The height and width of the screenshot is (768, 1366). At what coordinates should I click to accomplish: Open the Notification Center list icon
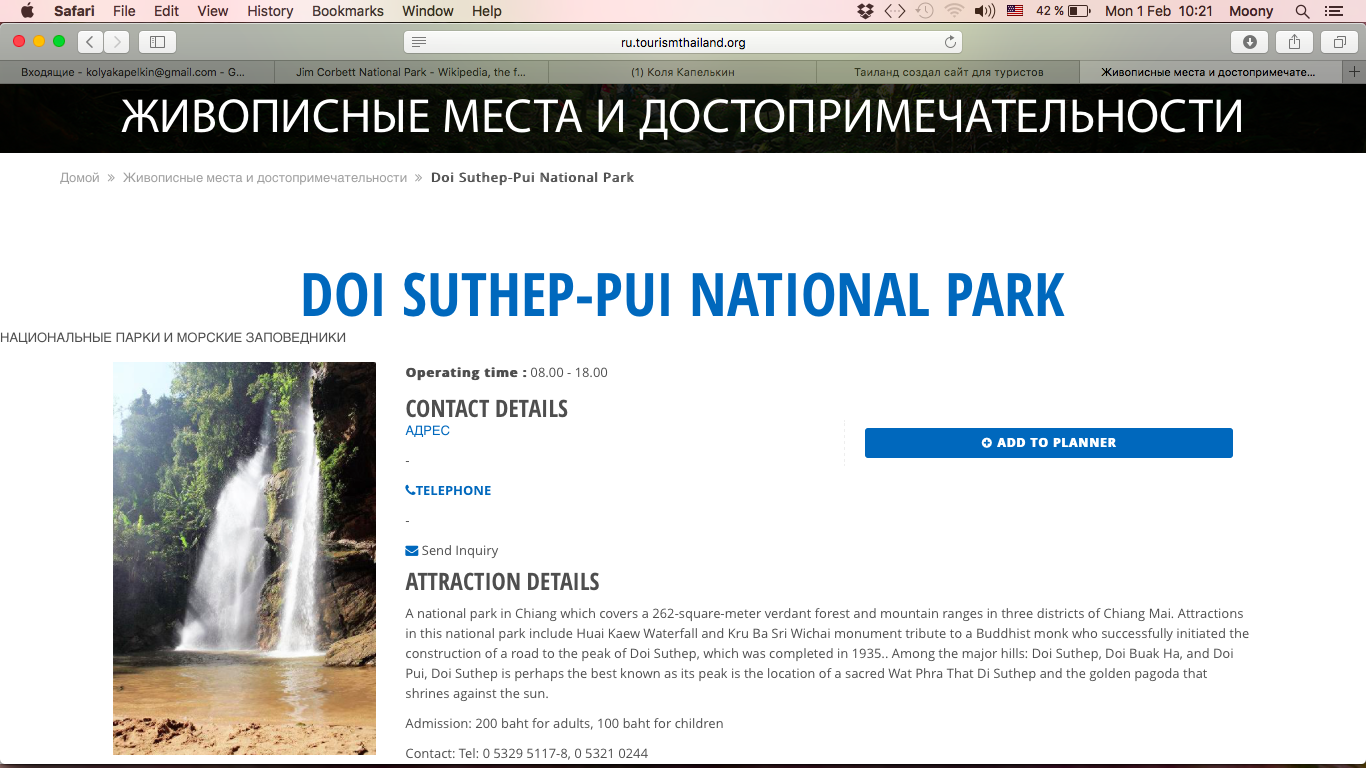[x=1333, y=11]
